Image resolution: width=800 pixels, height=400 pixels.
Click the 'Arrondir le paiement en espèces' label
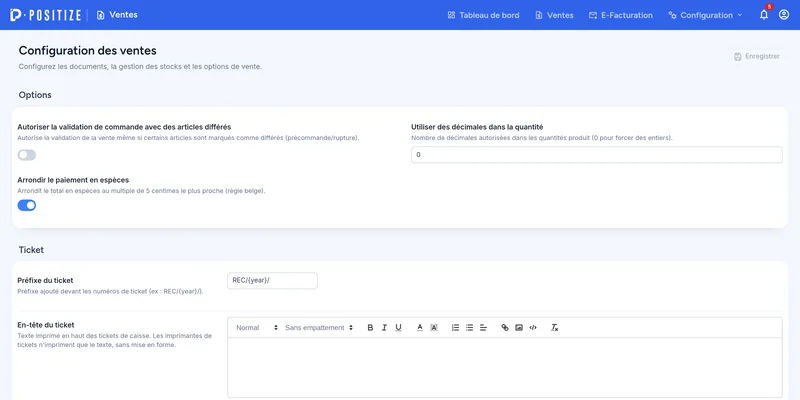point(73,180)
